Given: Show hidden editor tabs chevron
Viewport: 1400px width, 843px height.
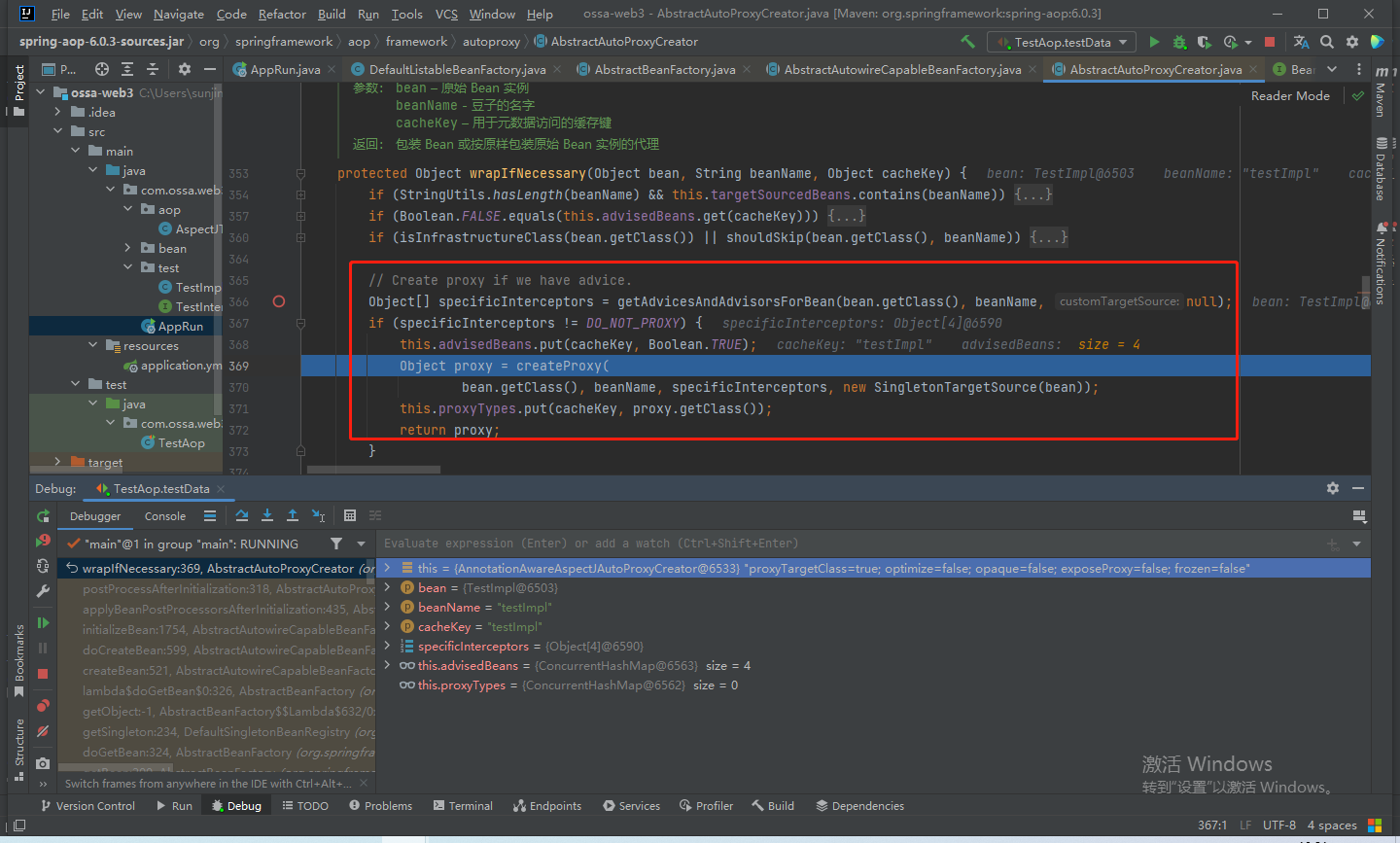Looking at the screenshot, I should coord(1332,69).
